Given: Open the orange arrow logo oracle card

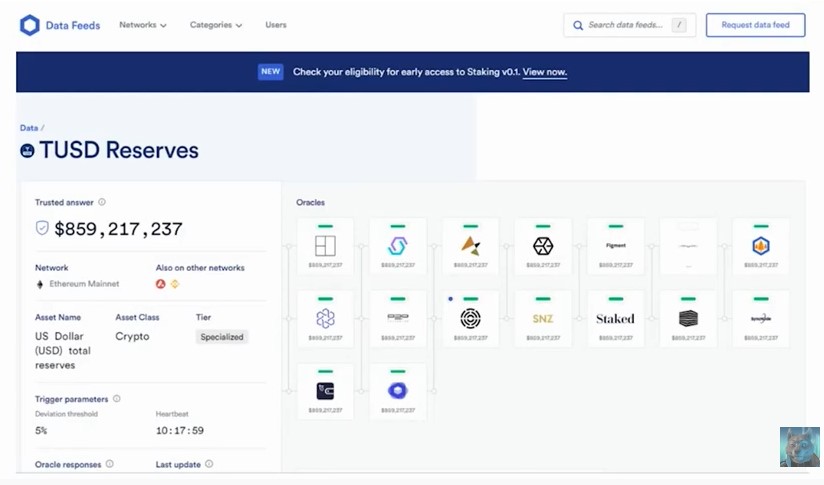Looking at the screenshot, I should (x=470, y=246).
